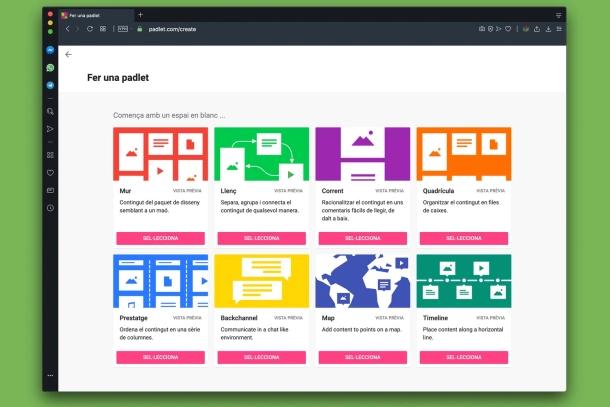Click SEL·LECCIONA under Mur
The width and height of the screenshot is (610, 407).
[x=161, y=238]
